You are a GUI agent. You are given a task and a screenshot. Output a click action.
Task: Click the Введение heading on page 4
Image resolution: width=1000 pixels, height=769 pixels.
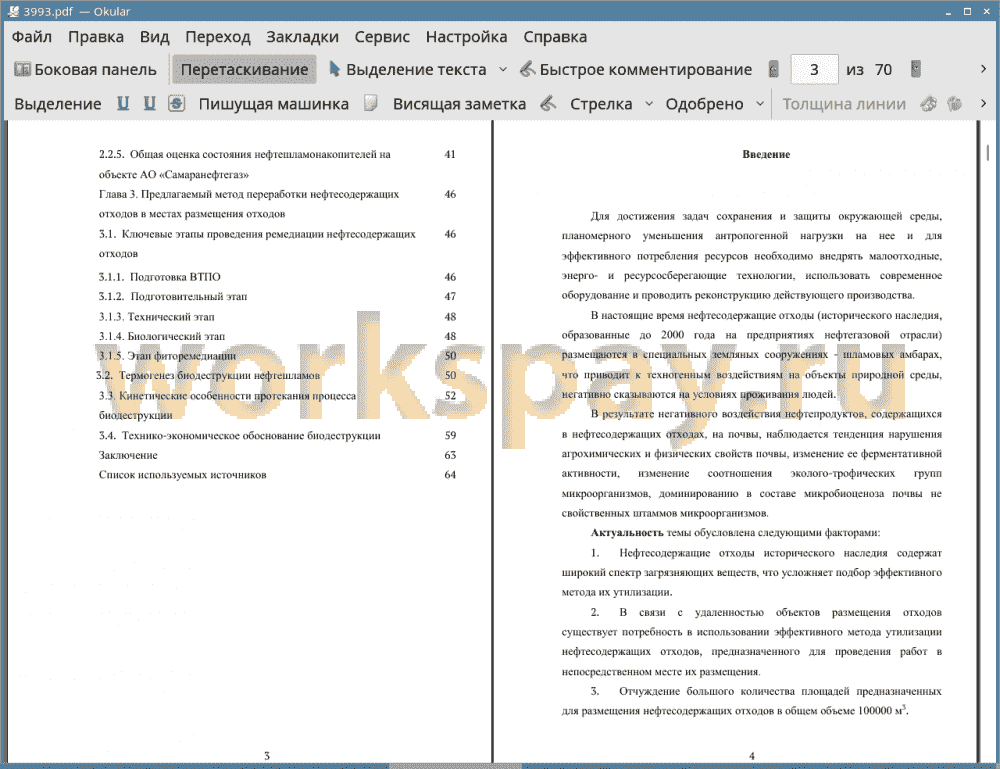point(766,154)
